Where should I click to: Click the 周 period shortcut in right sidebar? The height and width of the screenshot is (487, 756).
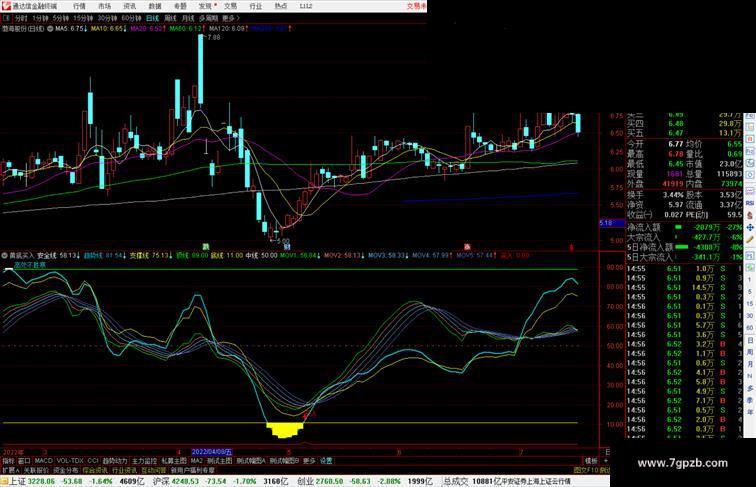click(750, 352)
